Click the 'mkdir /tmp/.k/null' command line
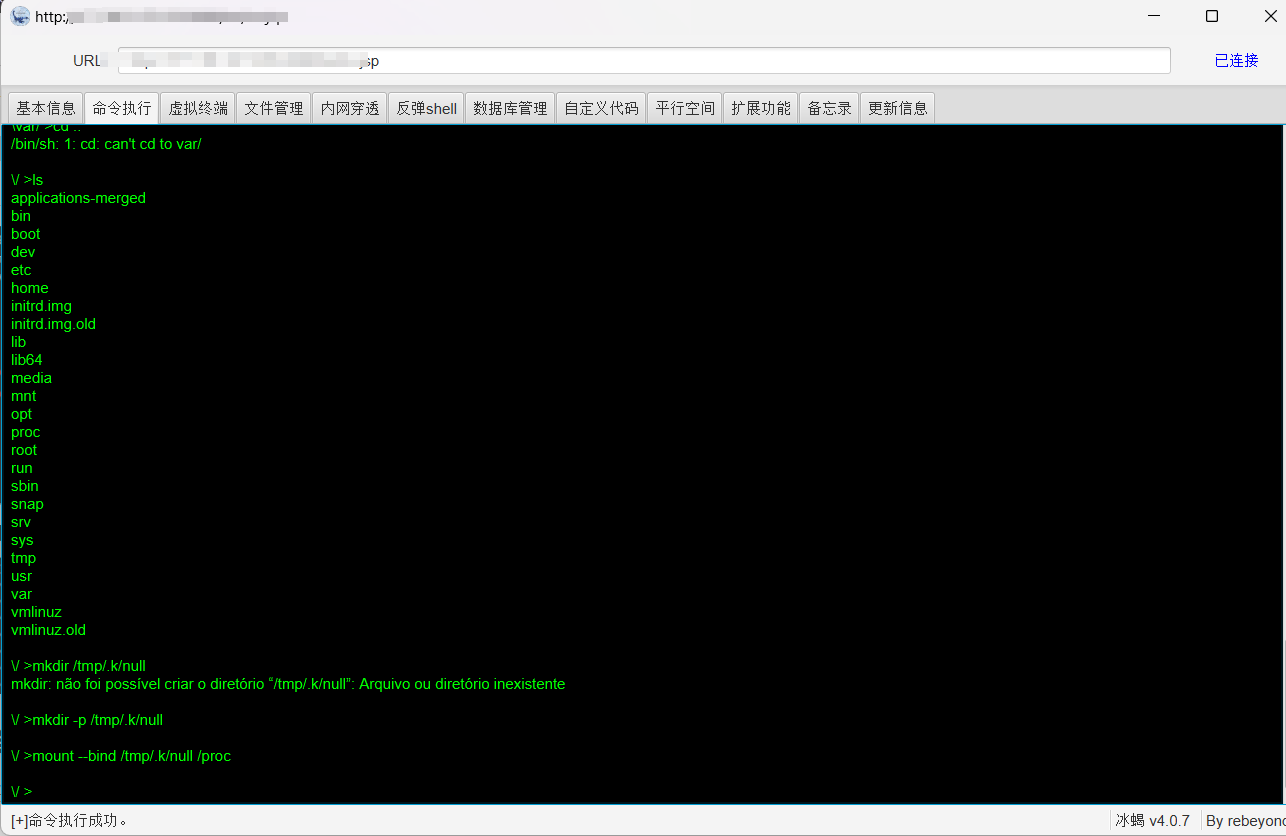Image resolution: width=1286 pixels, height=836 pixels. coord(79,666)
